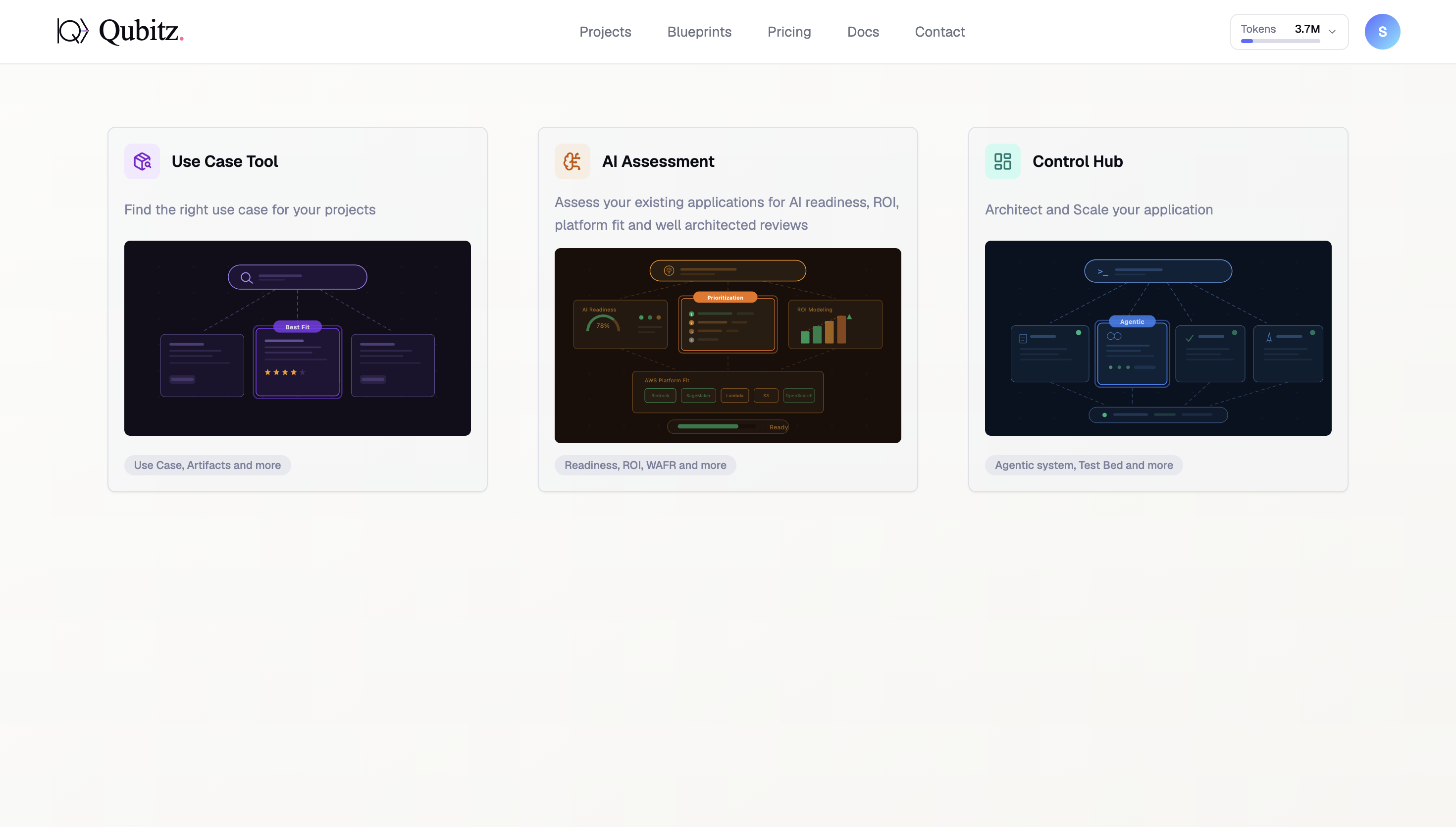Viewport: 1456px width, 827px height.
Task: Click the Prioritization badge in AI Assessment preview
Action: (x=725, y=298)
